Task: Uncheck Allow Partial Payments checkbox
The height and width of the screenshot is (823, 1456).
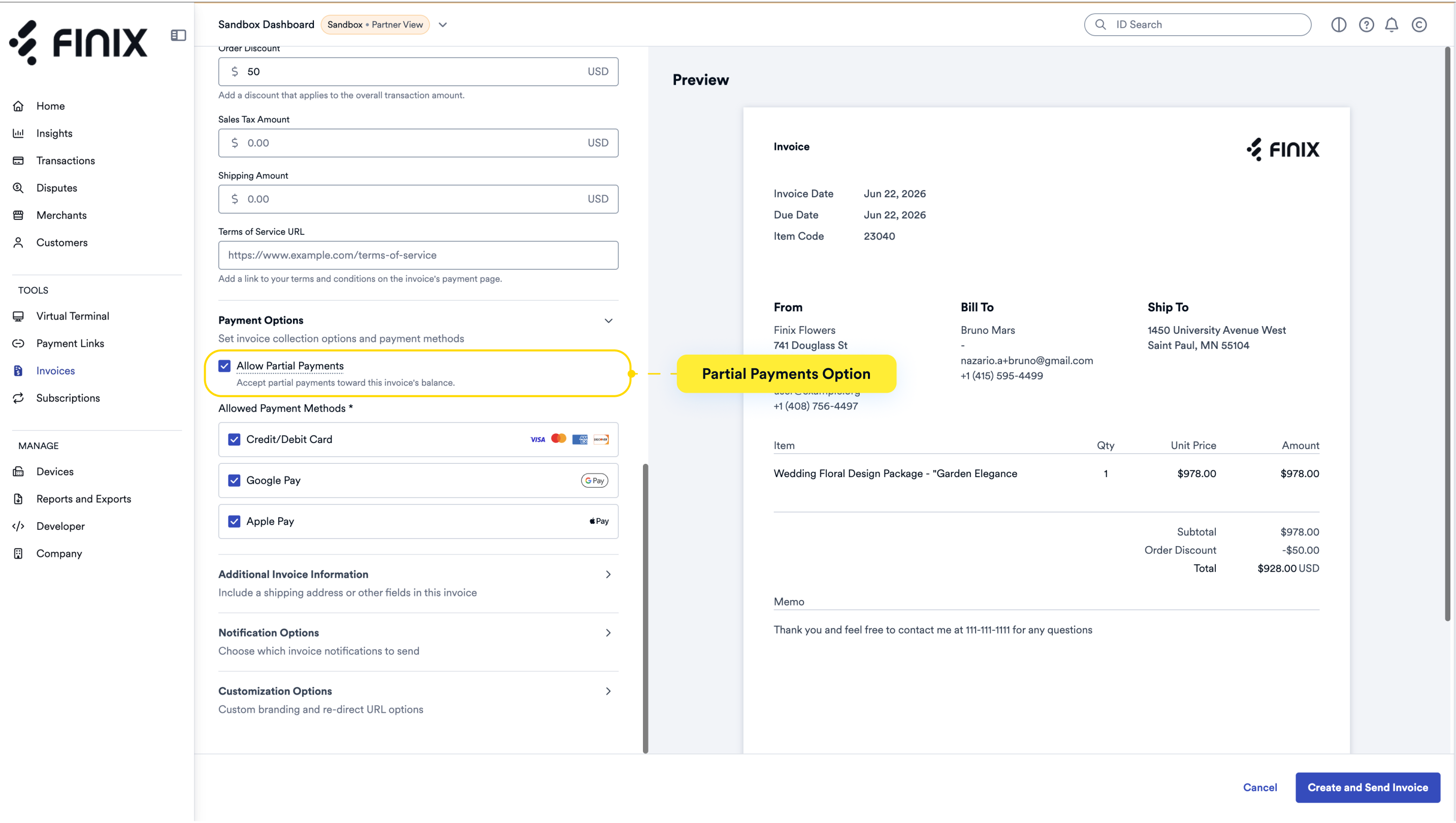Action: click(x=224, y=366)
